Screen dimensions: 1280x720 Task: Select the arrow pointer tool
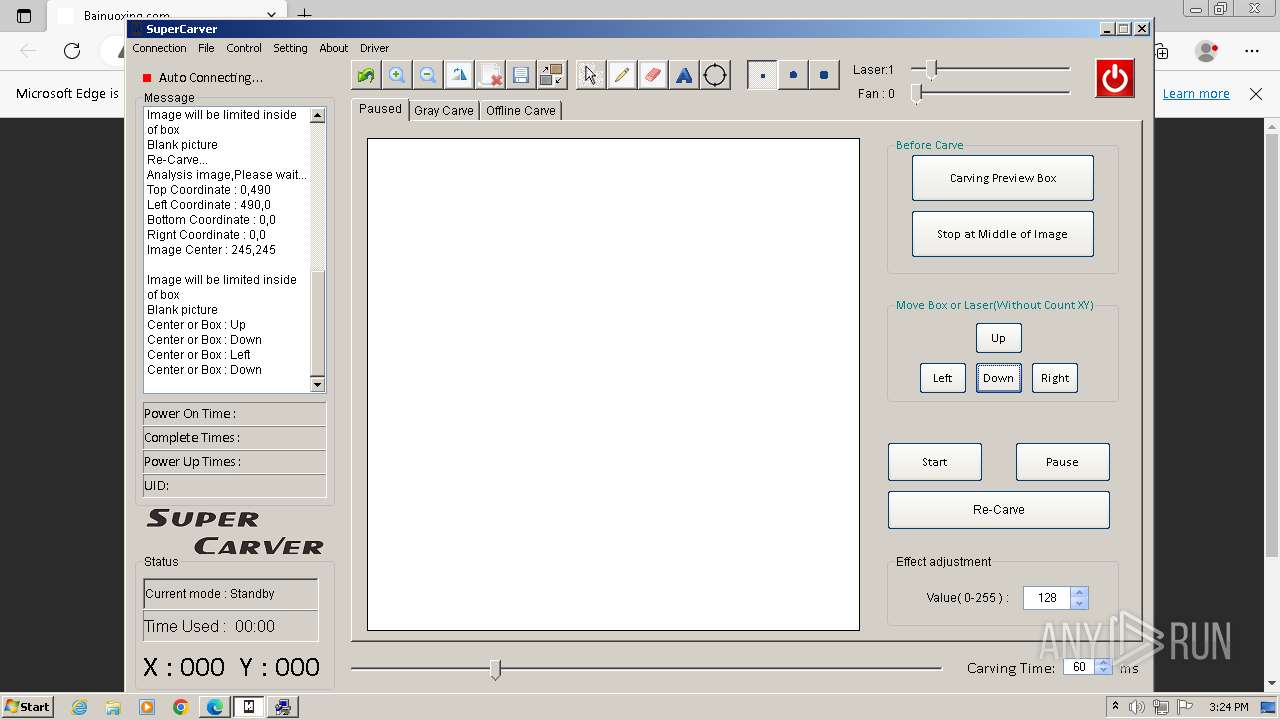pos(591,75)
